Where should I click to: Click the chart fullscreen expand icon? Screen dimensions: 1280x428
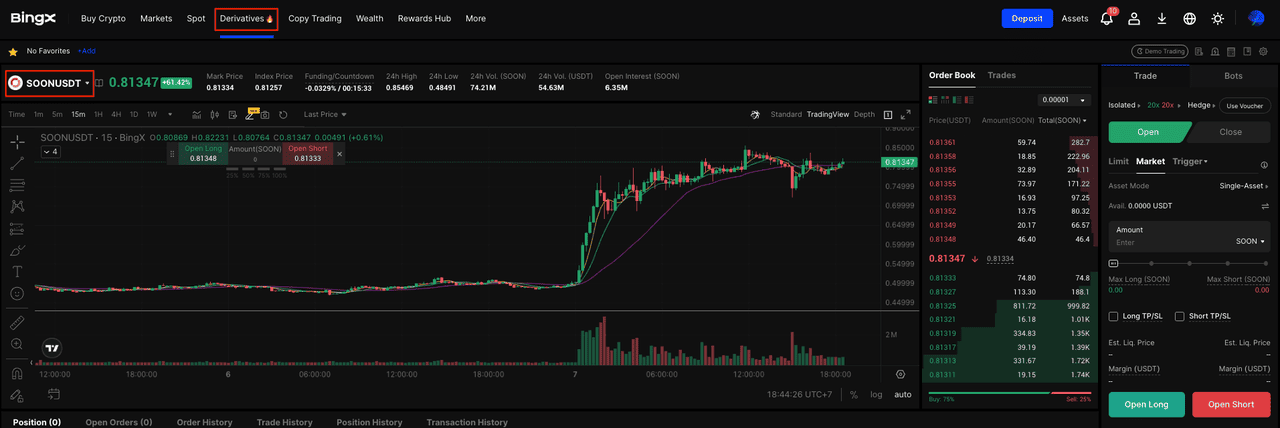(905, 115)
